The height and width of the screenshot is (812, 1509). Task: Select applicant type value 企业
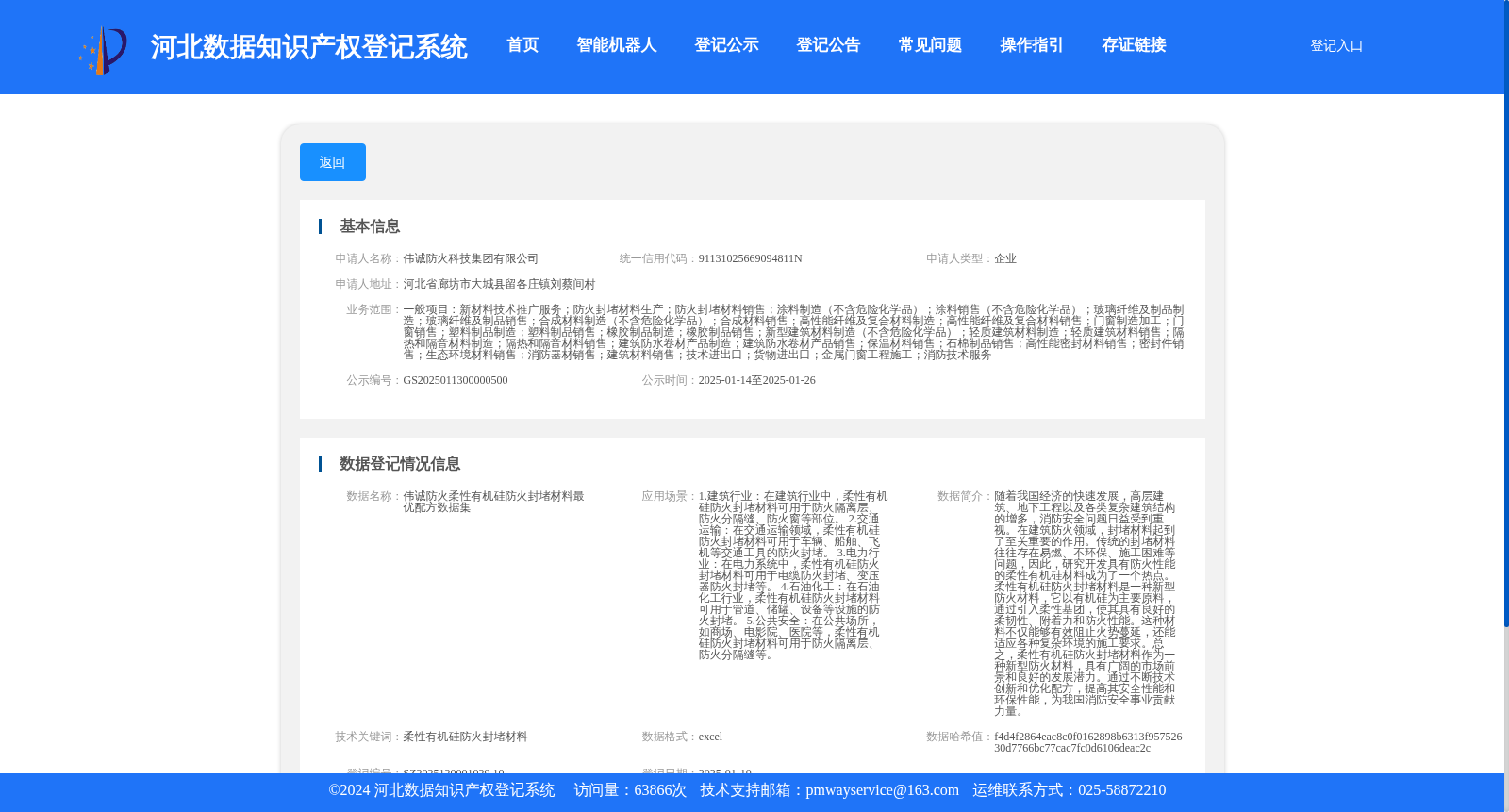tap(1005, 258)
